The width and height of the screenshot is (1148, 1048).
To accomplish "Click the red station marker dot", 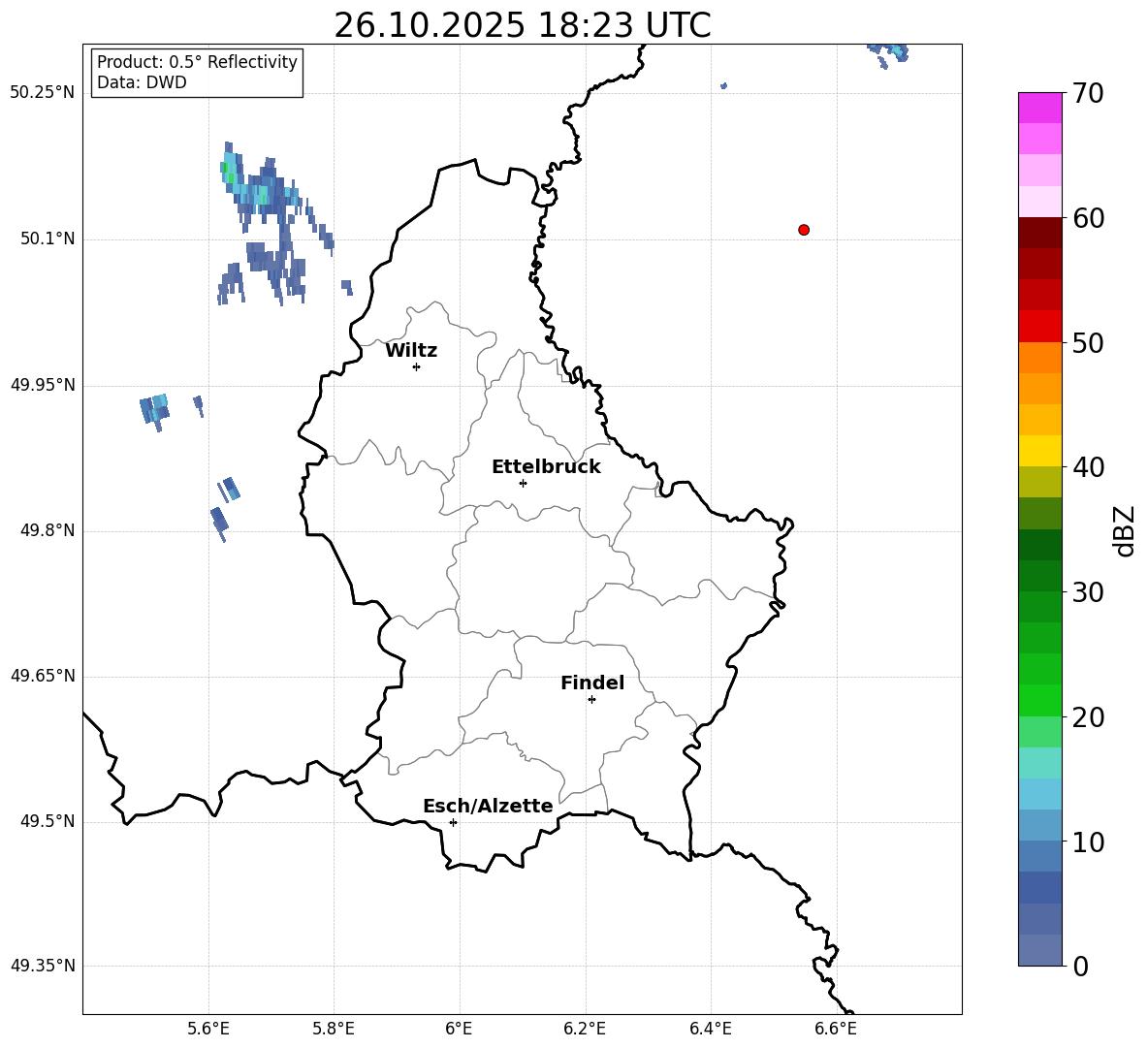I will (x=803, y=230).
